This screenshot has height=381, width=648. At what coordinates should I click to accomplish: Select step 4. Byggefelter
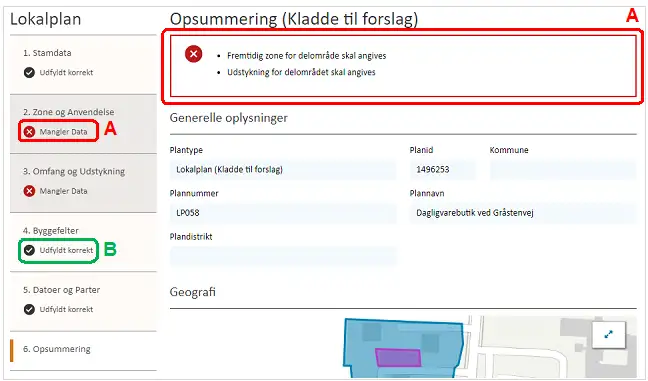coord(83,242)
